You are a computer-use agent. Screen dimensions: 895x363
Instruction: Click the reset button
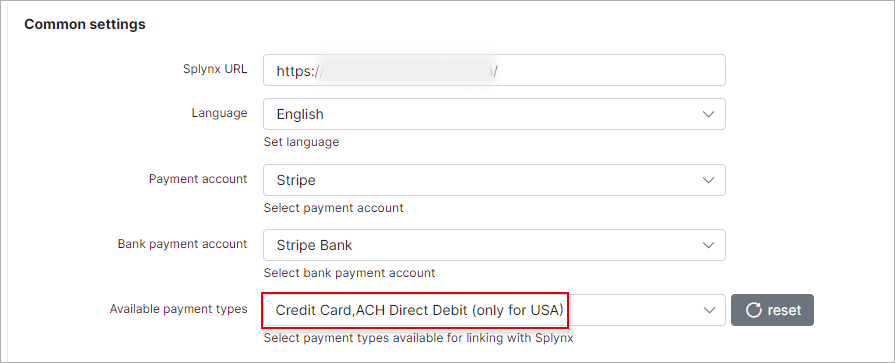(772, 310)
